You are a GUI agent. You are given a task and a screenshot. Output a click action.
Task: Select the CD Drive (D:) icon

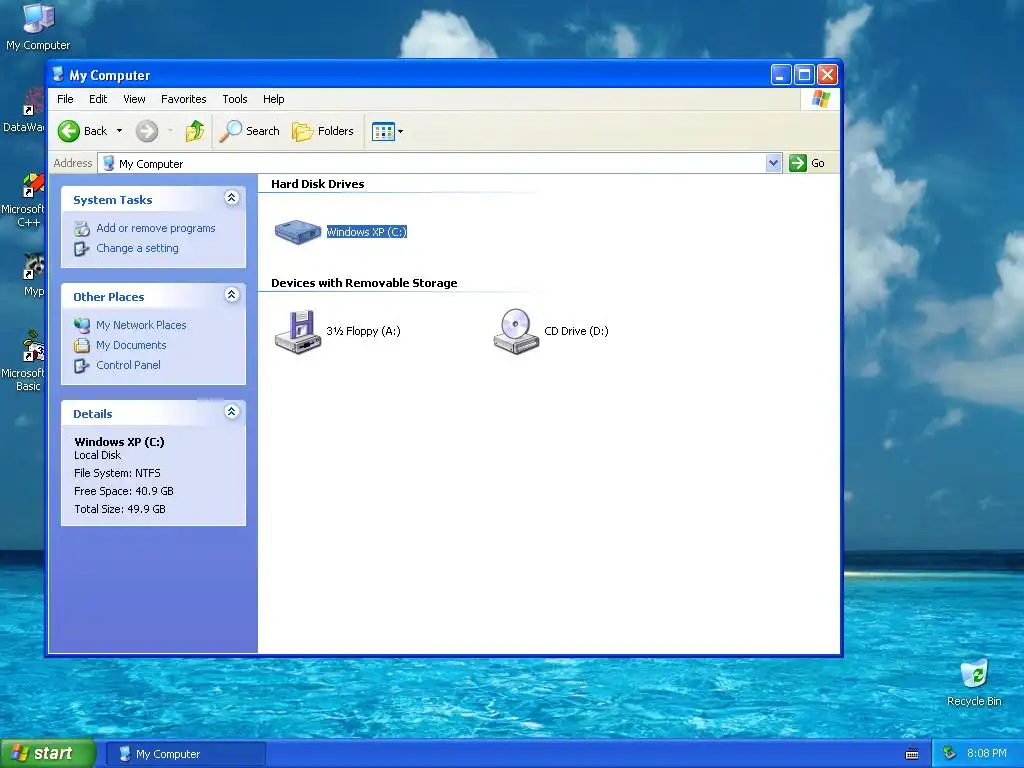coord(516,331)
